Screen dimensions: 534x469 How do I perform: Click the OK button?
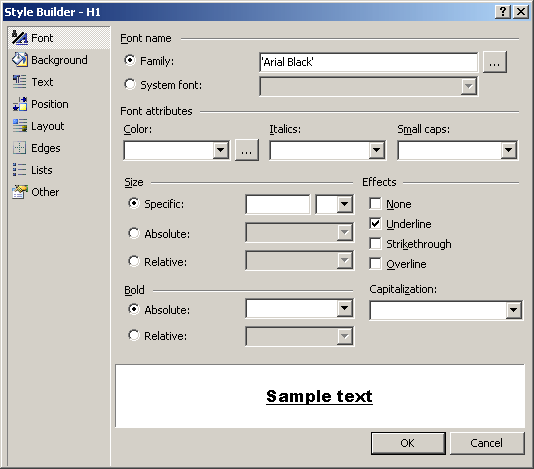point(408,443)
